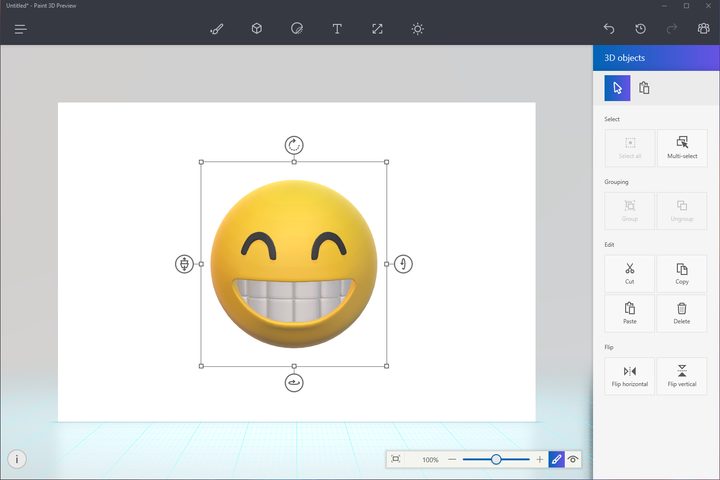Click the Redo arrow
Viewport: 720px width, 480px height.
[672, 29]
